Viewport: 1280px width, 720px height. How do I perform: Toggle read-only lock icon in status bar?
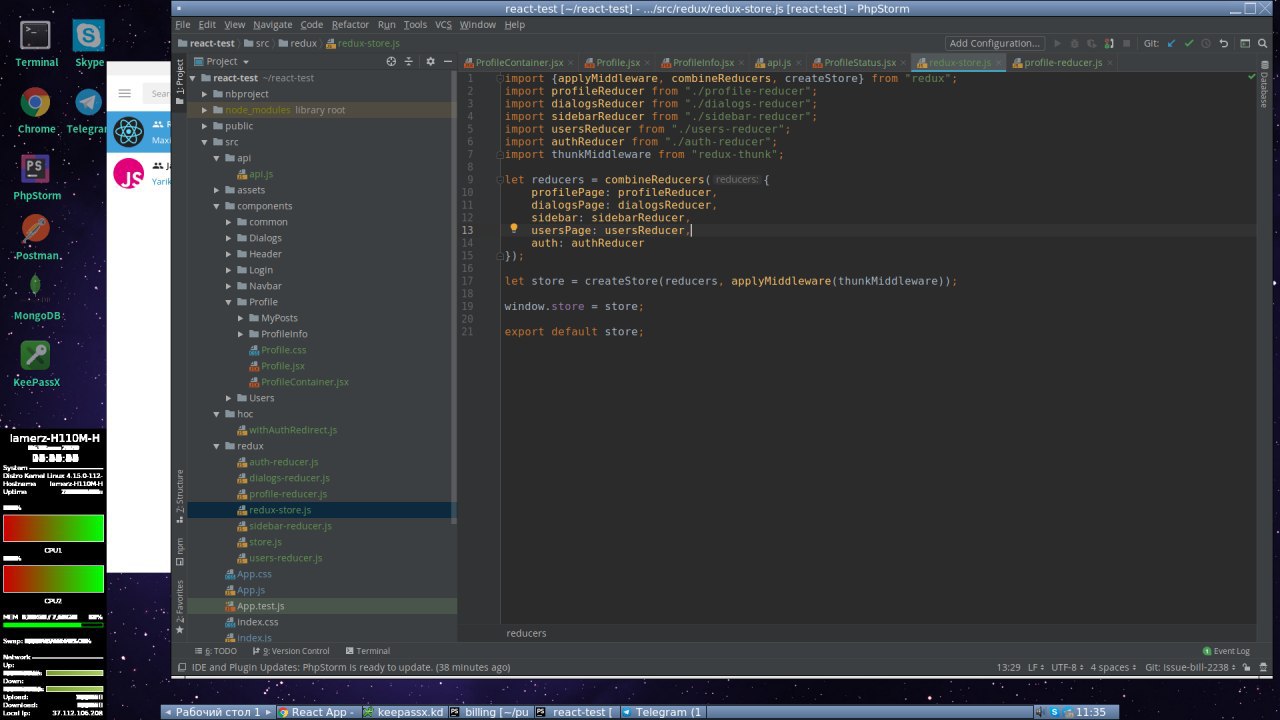click(1246, 667)
